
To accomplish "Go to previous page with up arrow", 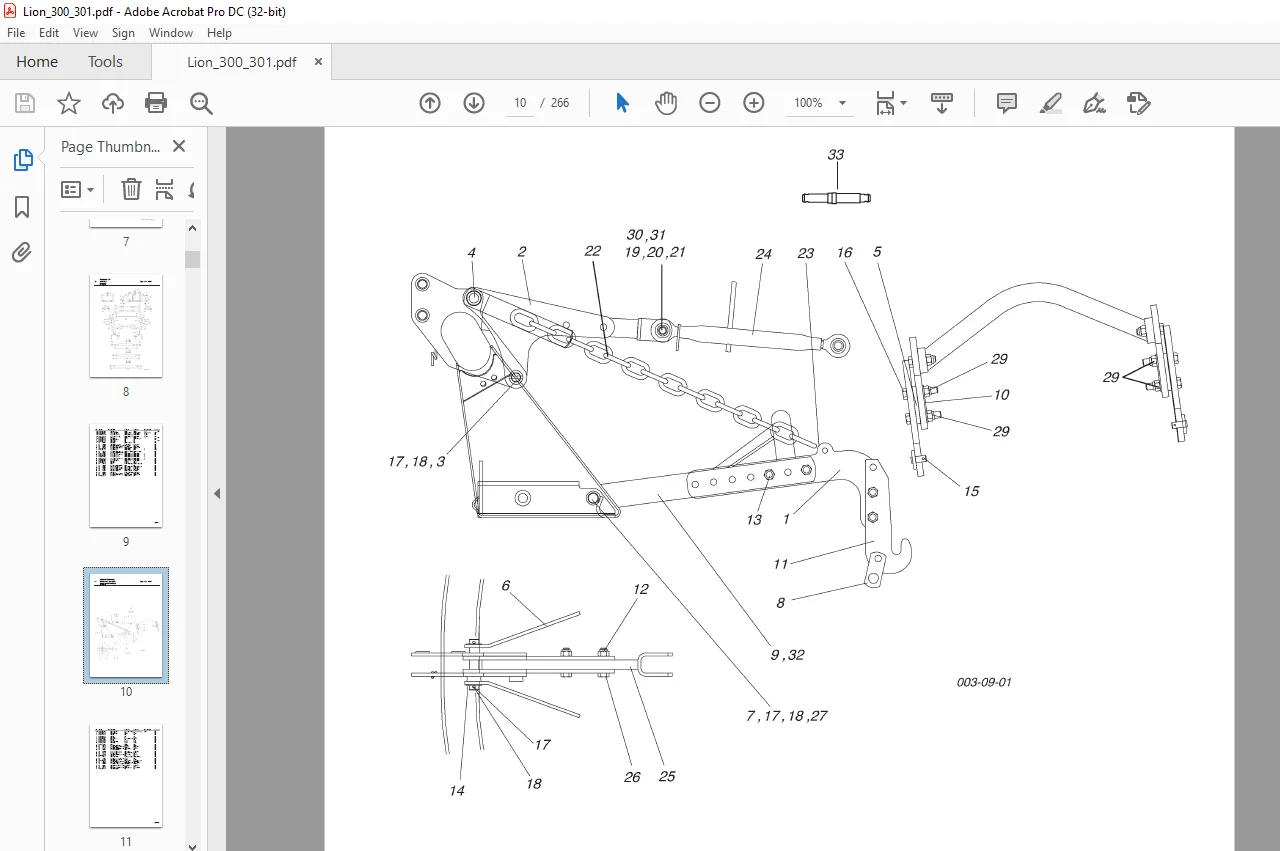I will tap(430, 103).
